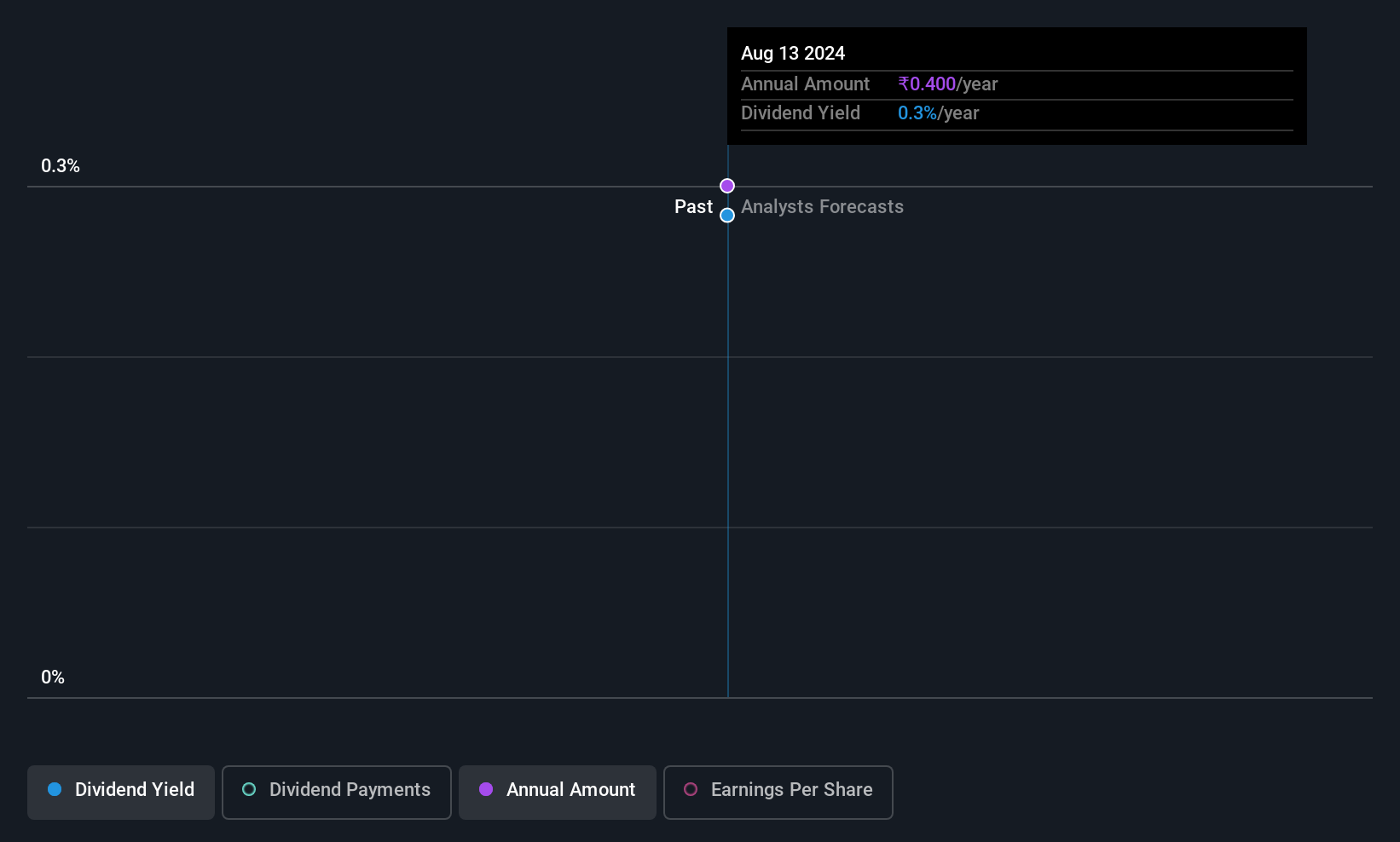Image resolution: width=1400 pixels, height=842 pixels.
Task: Click the 0% y-axis label
Action: coord(53,678)
